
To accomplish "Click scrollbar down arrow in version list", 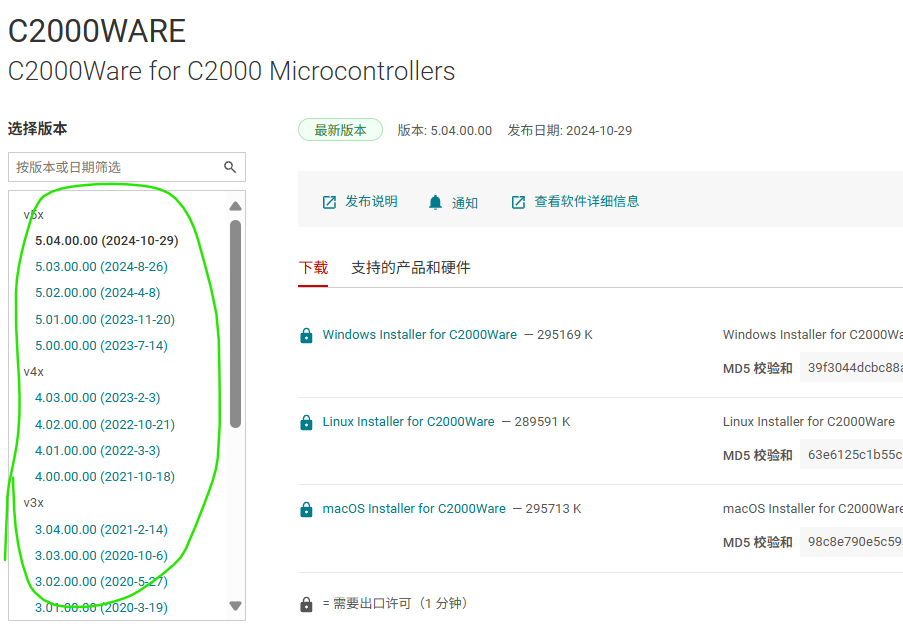I will (x=234, y=605).
